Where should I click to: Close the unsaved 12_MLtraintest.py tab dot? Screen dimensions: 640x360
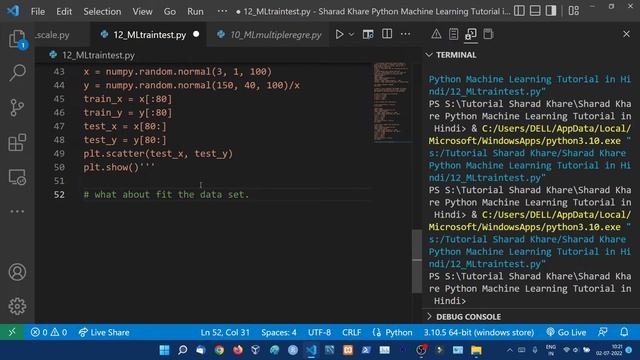click(196, 34)
